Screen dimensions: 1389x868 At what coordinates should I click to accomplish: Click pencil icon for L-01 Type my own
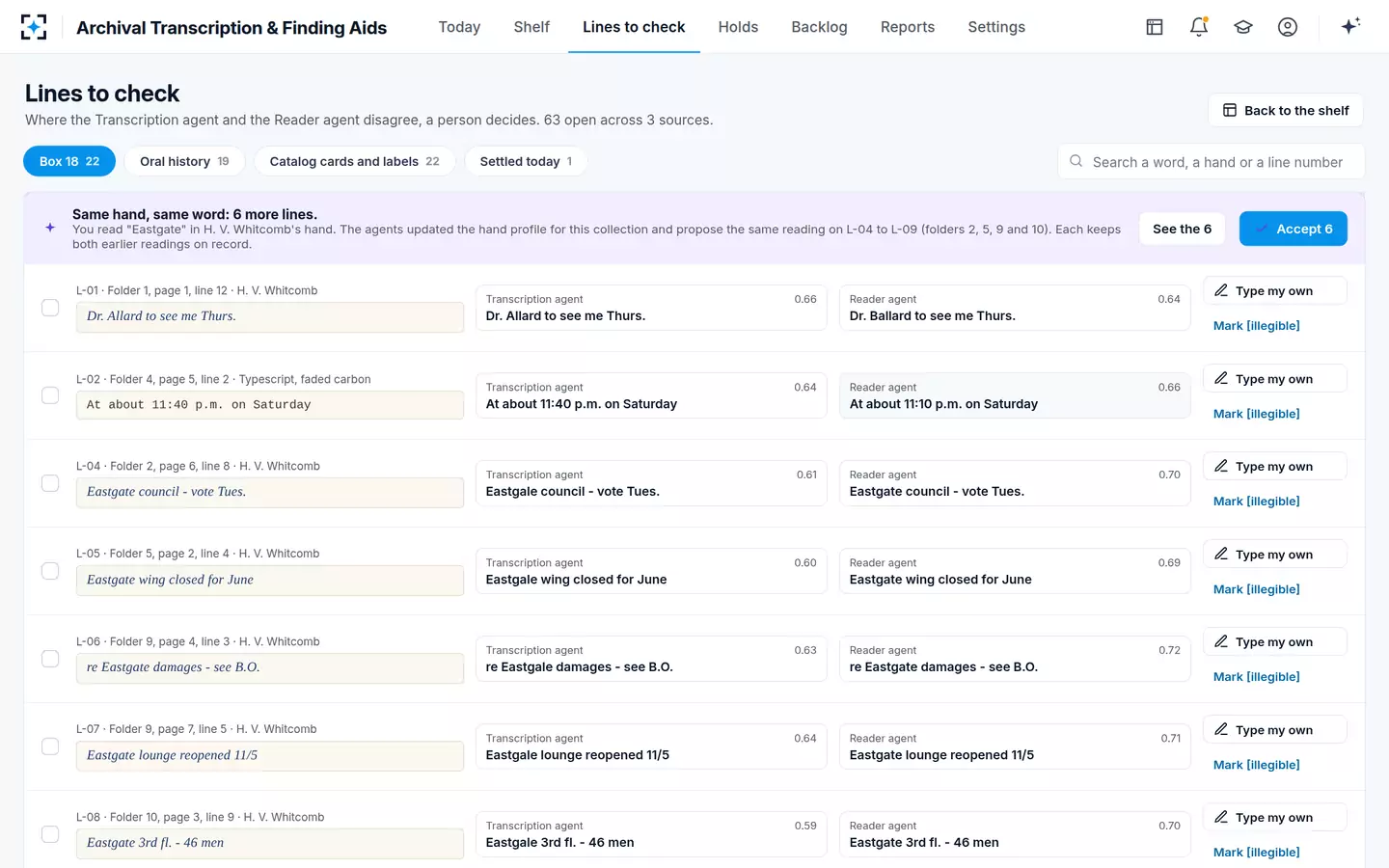(x=1221, y=290)
